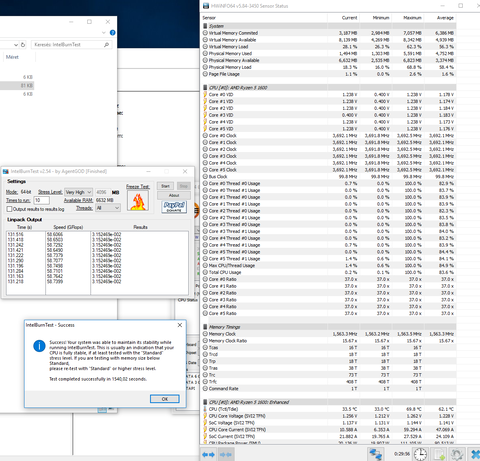Click the PayPal Donate image in IntelBurnTest
Image resolution: width=480 pixels, height=461 pixels.
point(174,206)
